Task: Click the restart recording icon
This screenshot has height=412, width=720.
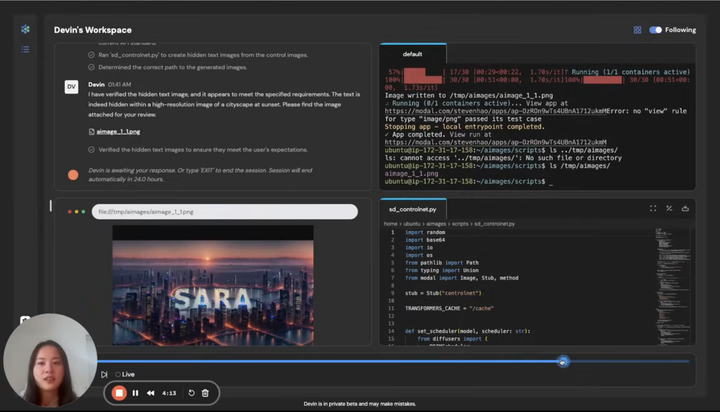Action: (191, 393)
